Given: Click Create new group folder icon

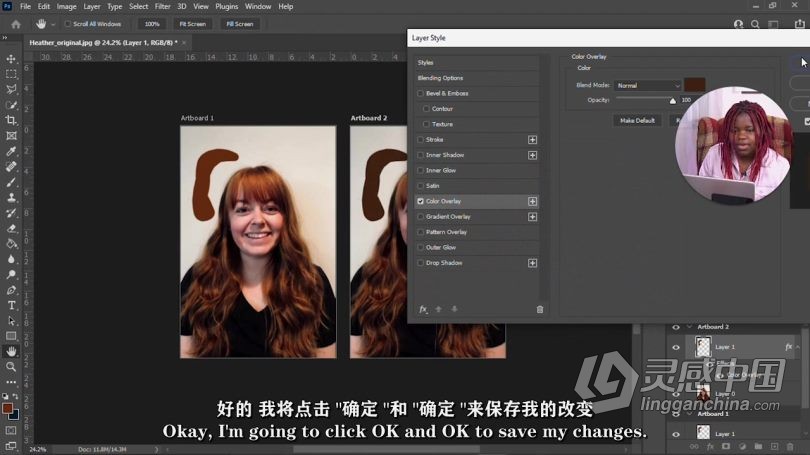Looking at the screenshot, I should [758, 446].
